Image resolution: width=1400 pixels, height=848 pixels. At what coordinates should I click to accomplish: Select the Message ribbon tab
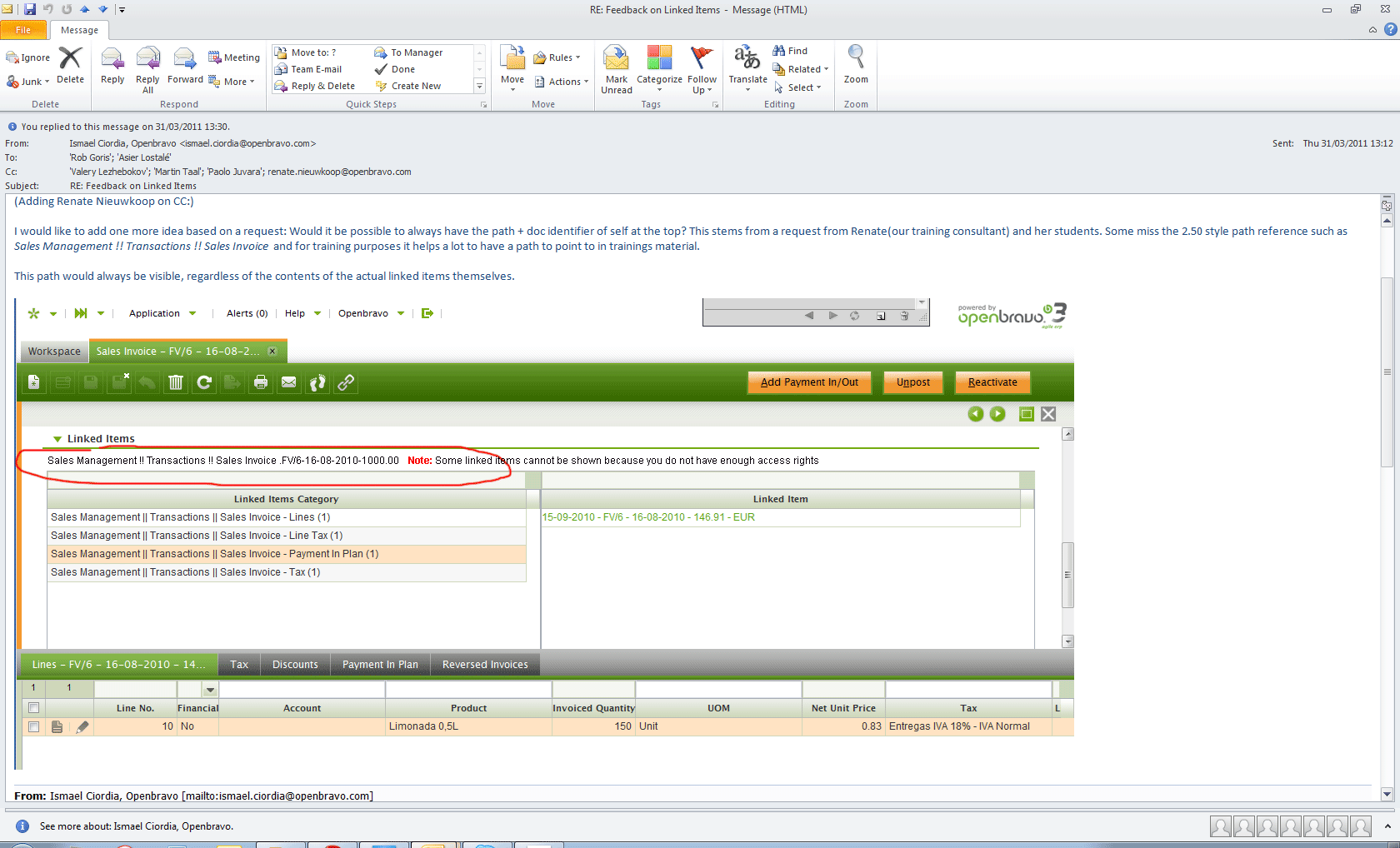79,30
